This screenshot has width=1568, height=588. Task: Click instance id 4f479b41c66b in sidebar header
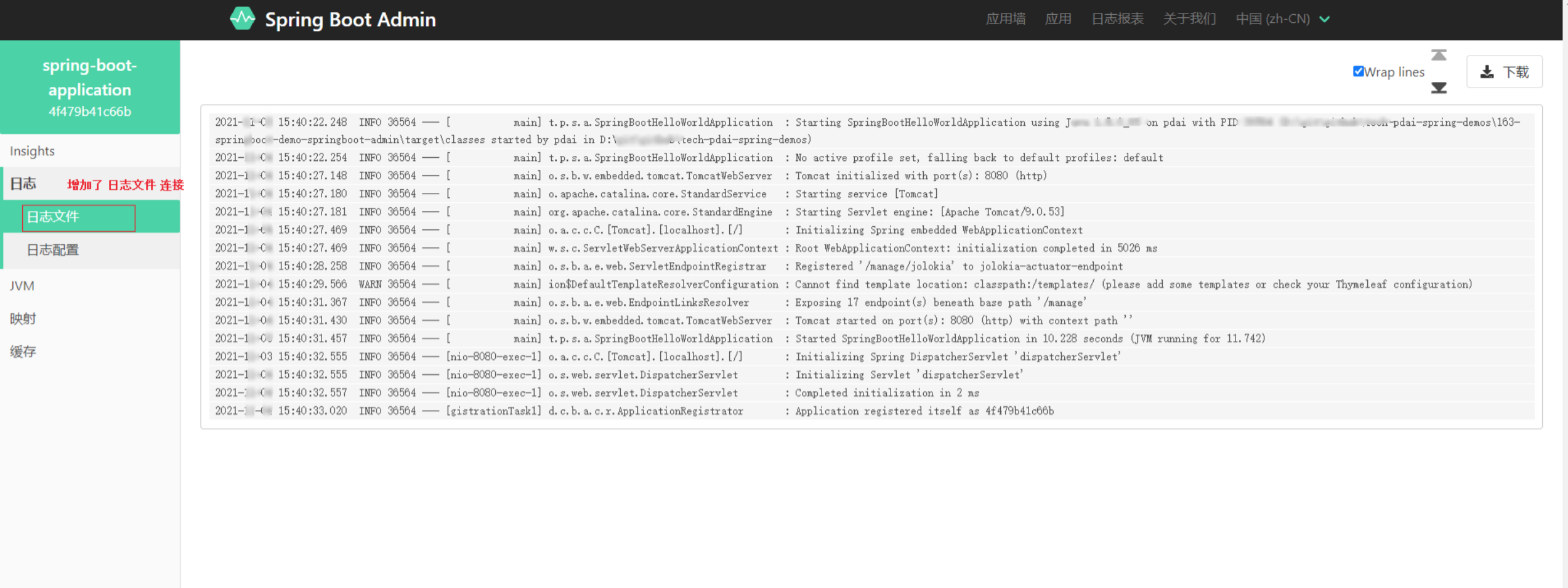(x=90, y=112)
